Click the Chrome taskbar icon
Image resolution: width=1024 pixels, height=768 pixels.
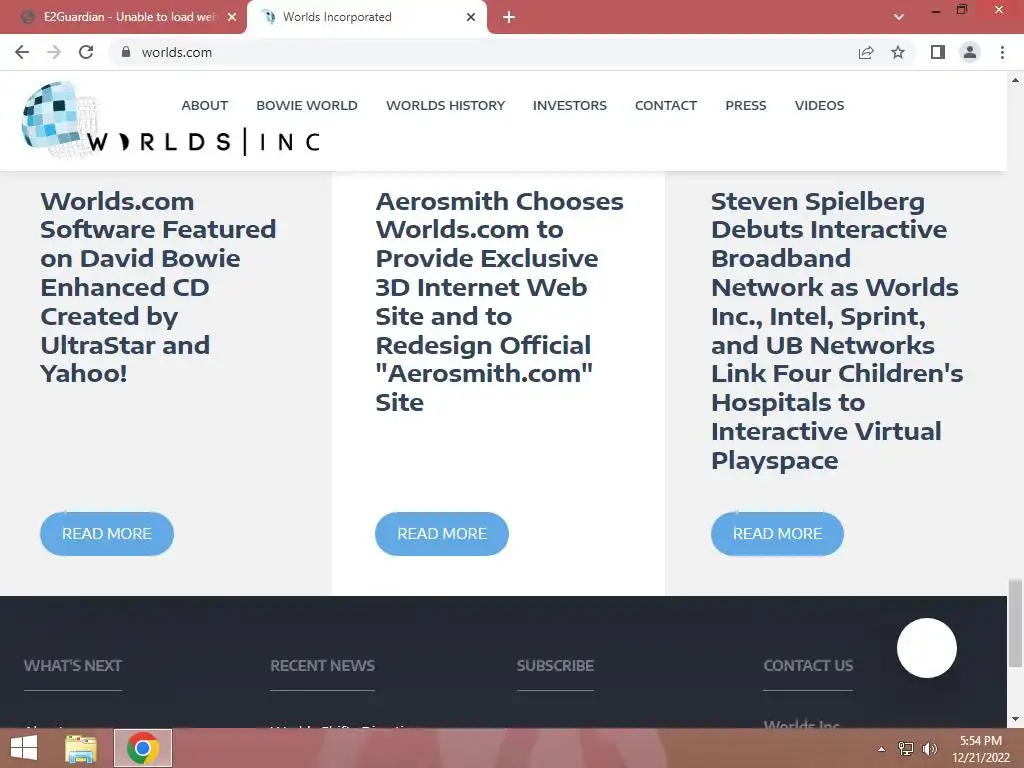click(x=143, y=748)
